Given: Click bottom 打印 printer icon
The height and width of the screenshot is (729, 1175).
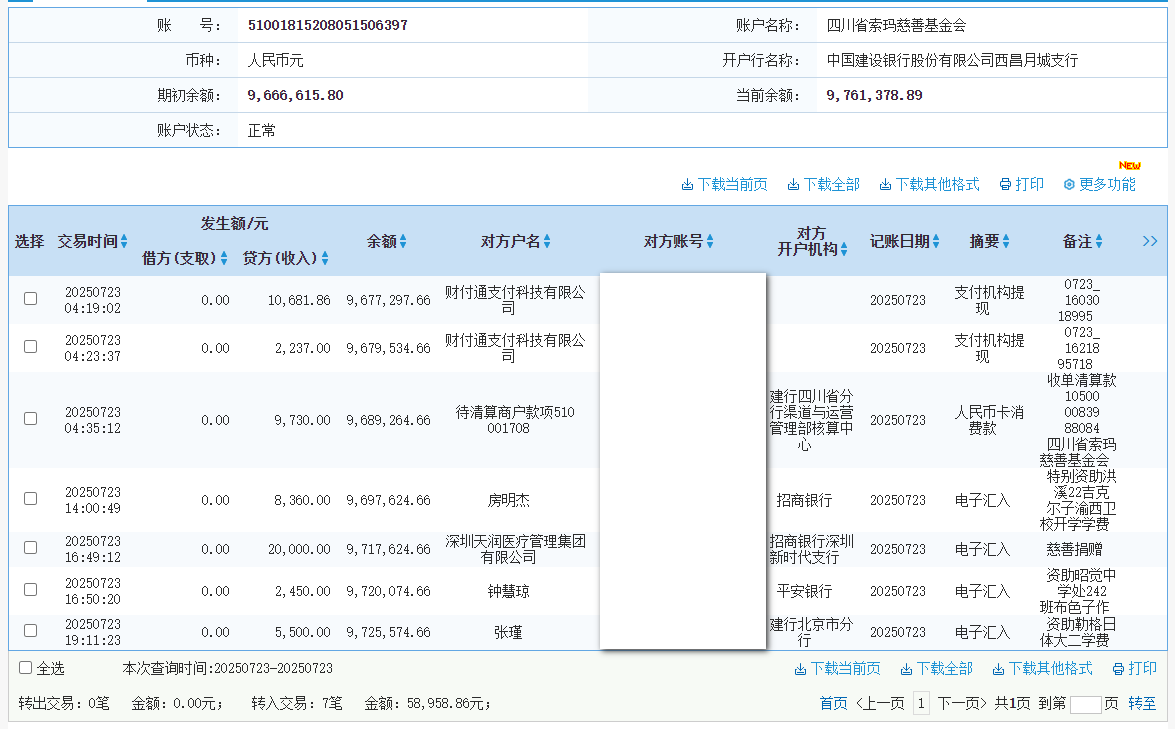Looking at the screenshot, I should [x=1119, y=669].
